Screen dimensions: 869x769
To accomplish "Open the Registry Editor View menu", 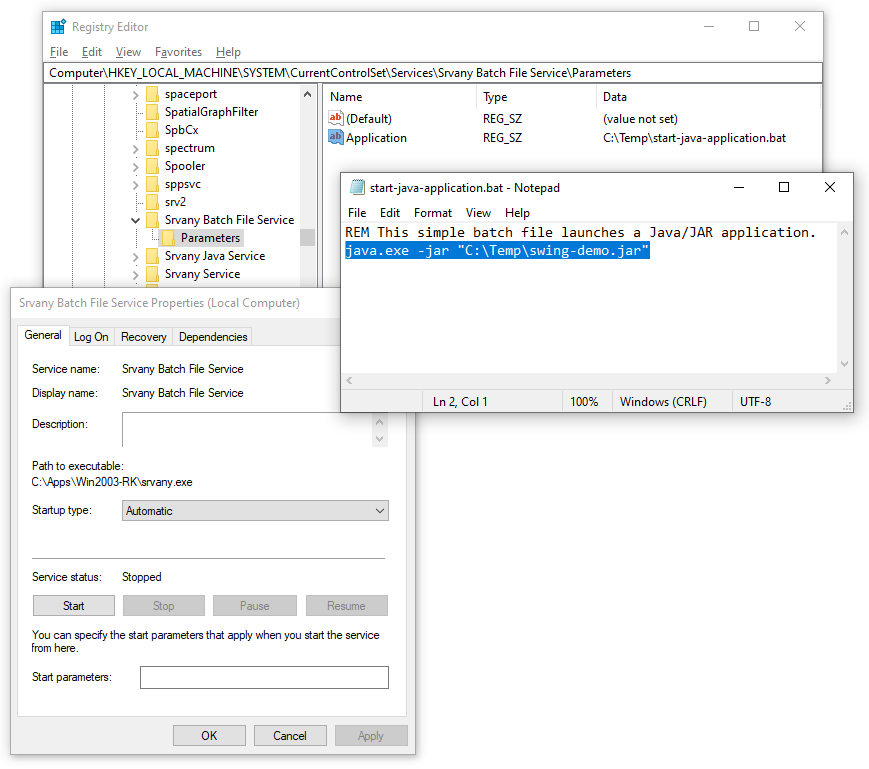I will point(129,52).
